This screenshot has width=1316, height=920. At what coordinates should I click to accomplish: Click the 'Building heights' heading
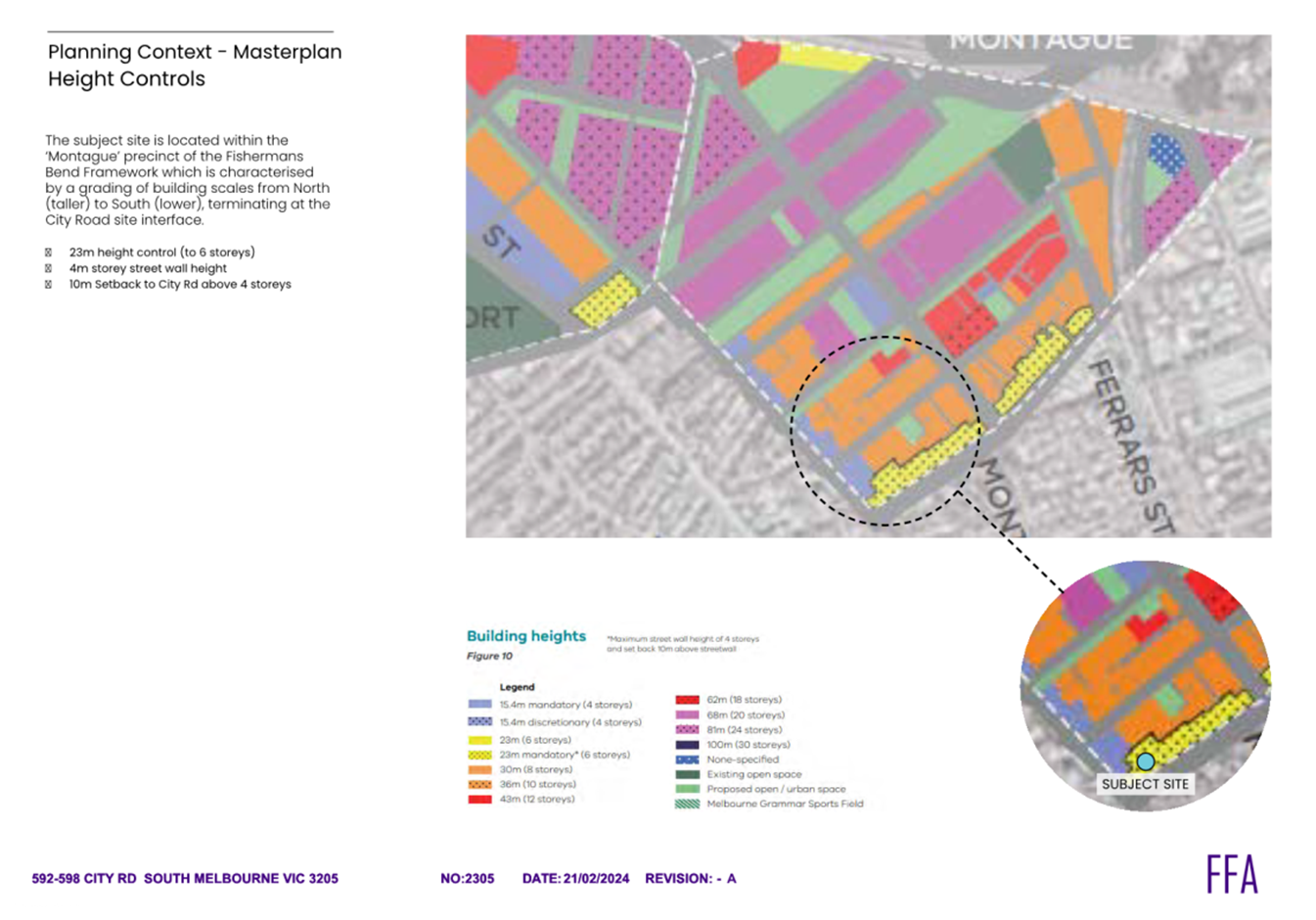526,636
